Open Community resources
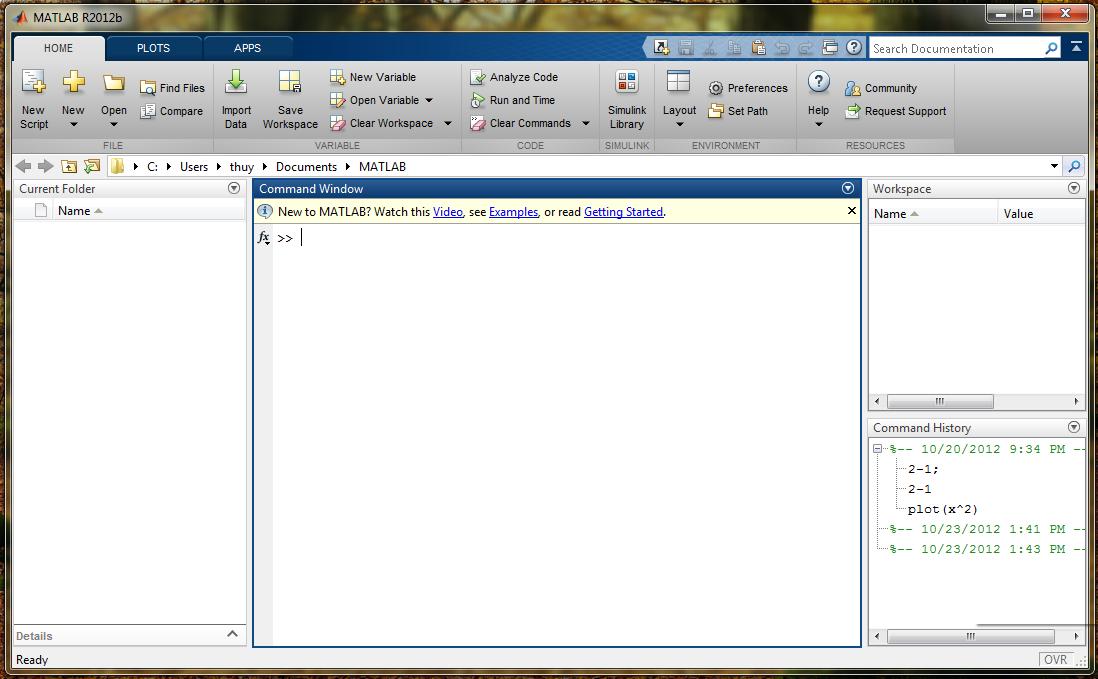 coord(881,88)
